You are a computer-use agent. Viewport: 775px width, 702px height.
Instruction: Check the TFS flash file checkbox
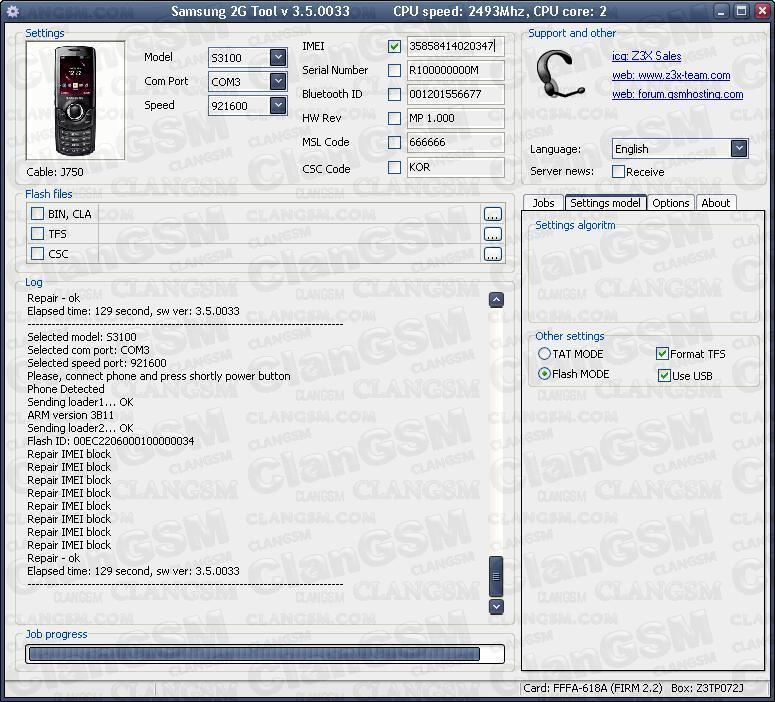(x=37, y=233)
